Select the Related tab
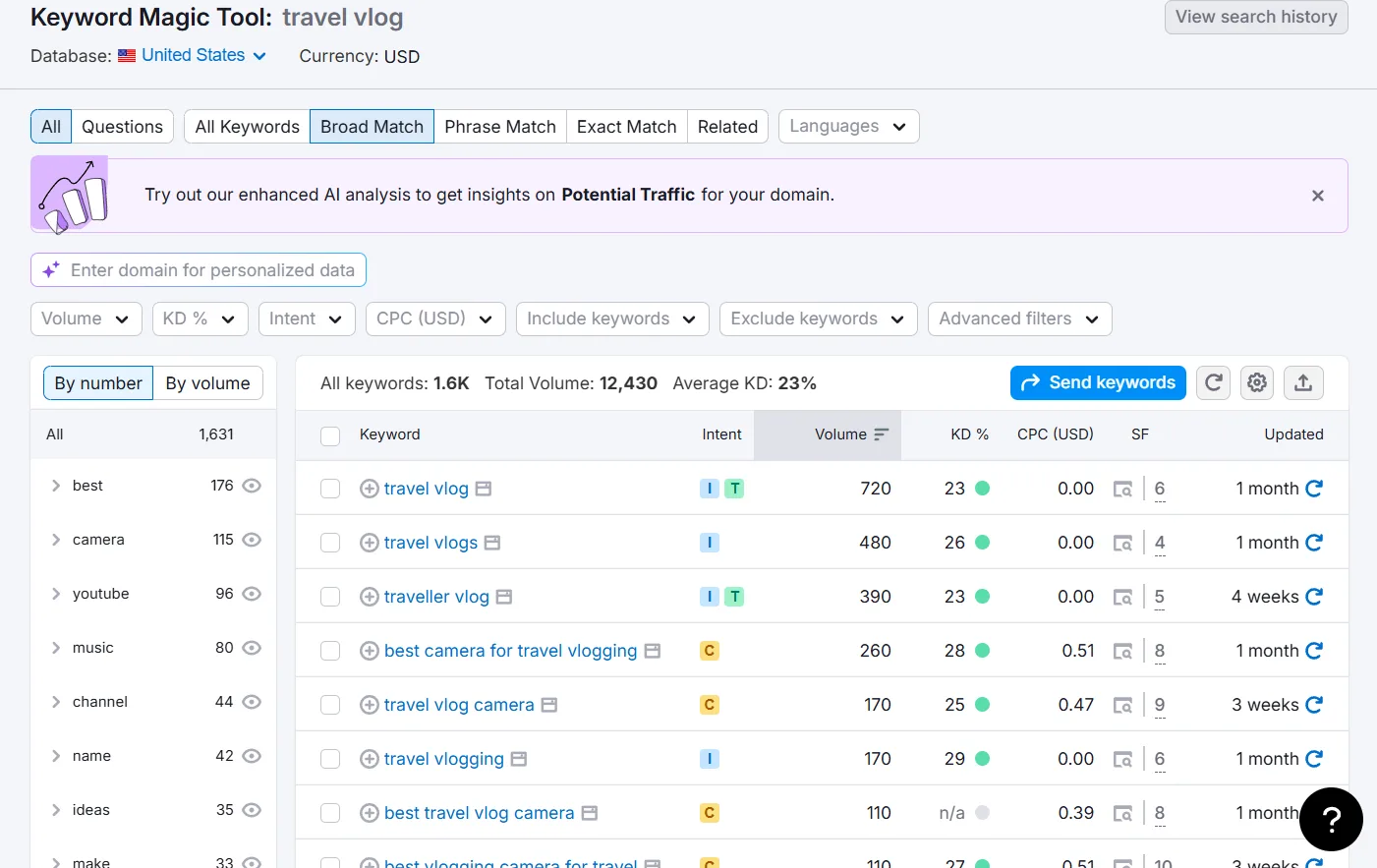 pyautogui.click(x=727, y=126)
